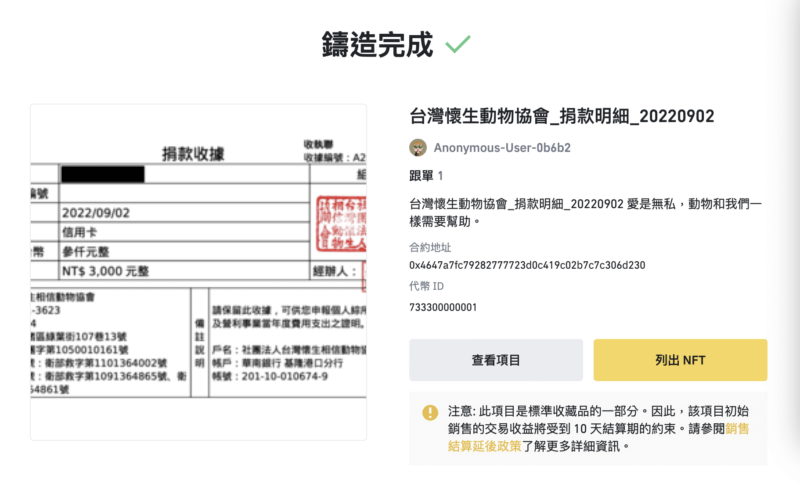
Task: Click account number 201-10-010674-9
Action: [285, 376]
